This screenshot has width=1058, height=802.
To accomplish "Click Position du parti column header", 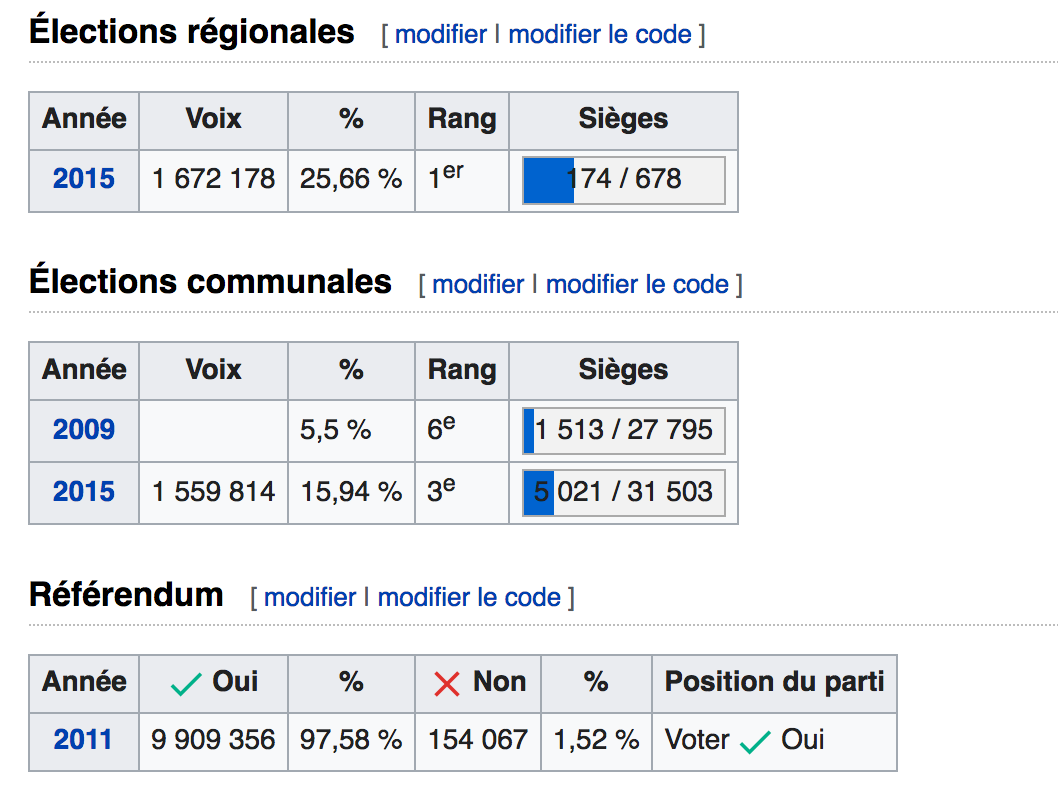I will pos(774,682).
